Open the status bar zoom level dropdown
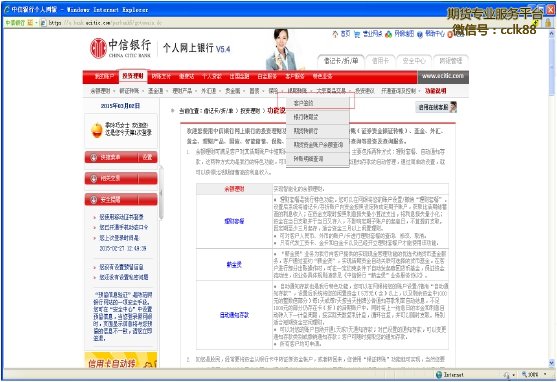This screenshot has width=557, height=382. (545, 375)
